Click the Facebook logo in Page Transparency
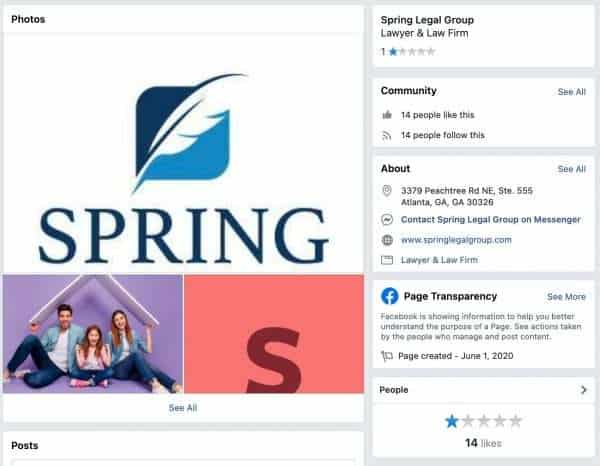600x466 pixels. point(390,296)
